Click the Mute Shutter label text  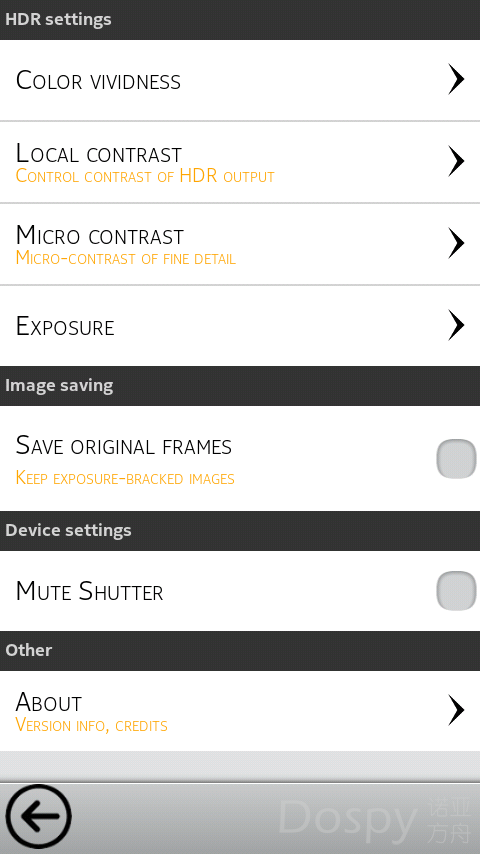coord(89,591)
